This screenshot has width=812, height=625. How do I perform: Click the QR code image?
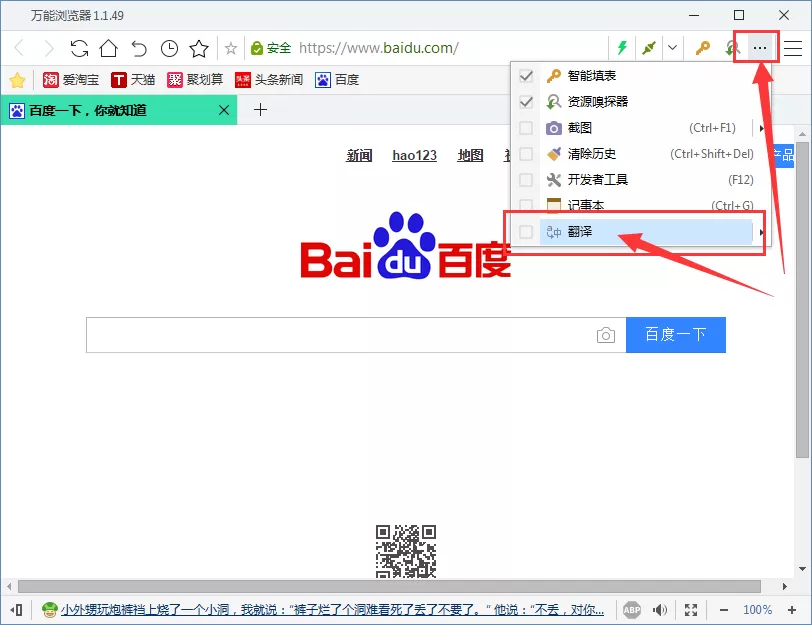(x=405, y=551)
